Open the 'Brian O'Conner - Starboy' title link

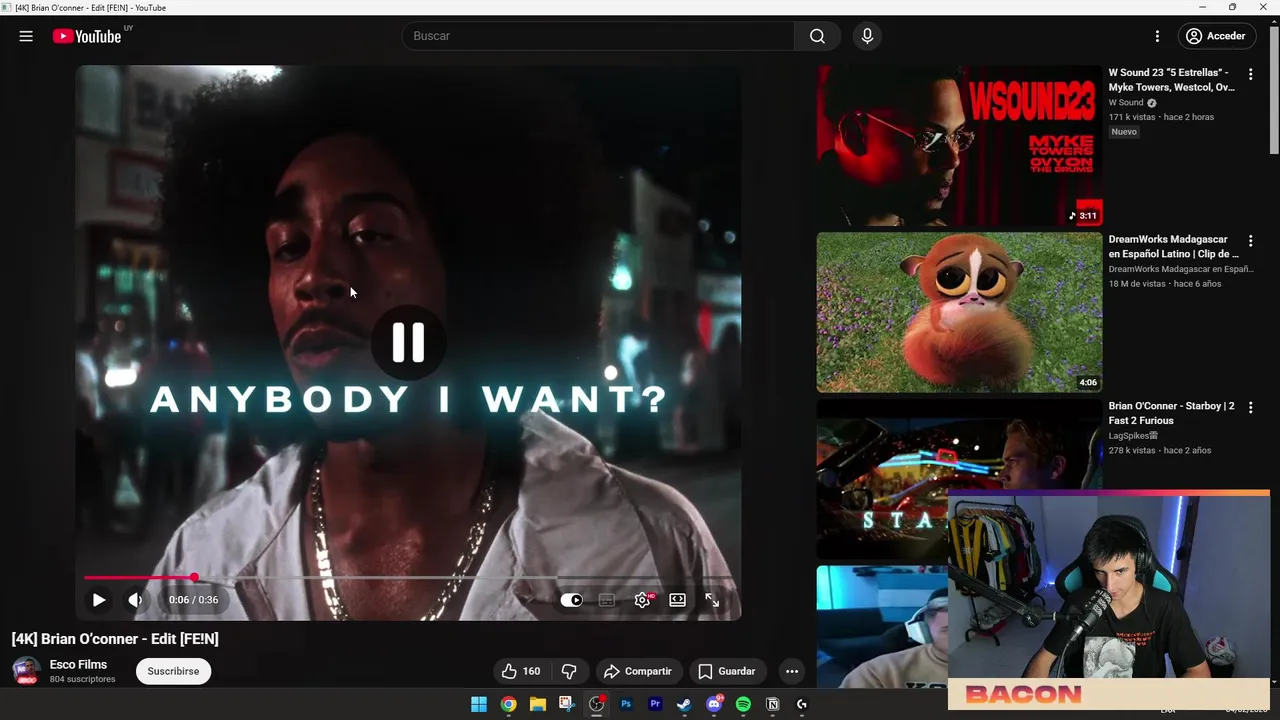(x=1171, y=413)
